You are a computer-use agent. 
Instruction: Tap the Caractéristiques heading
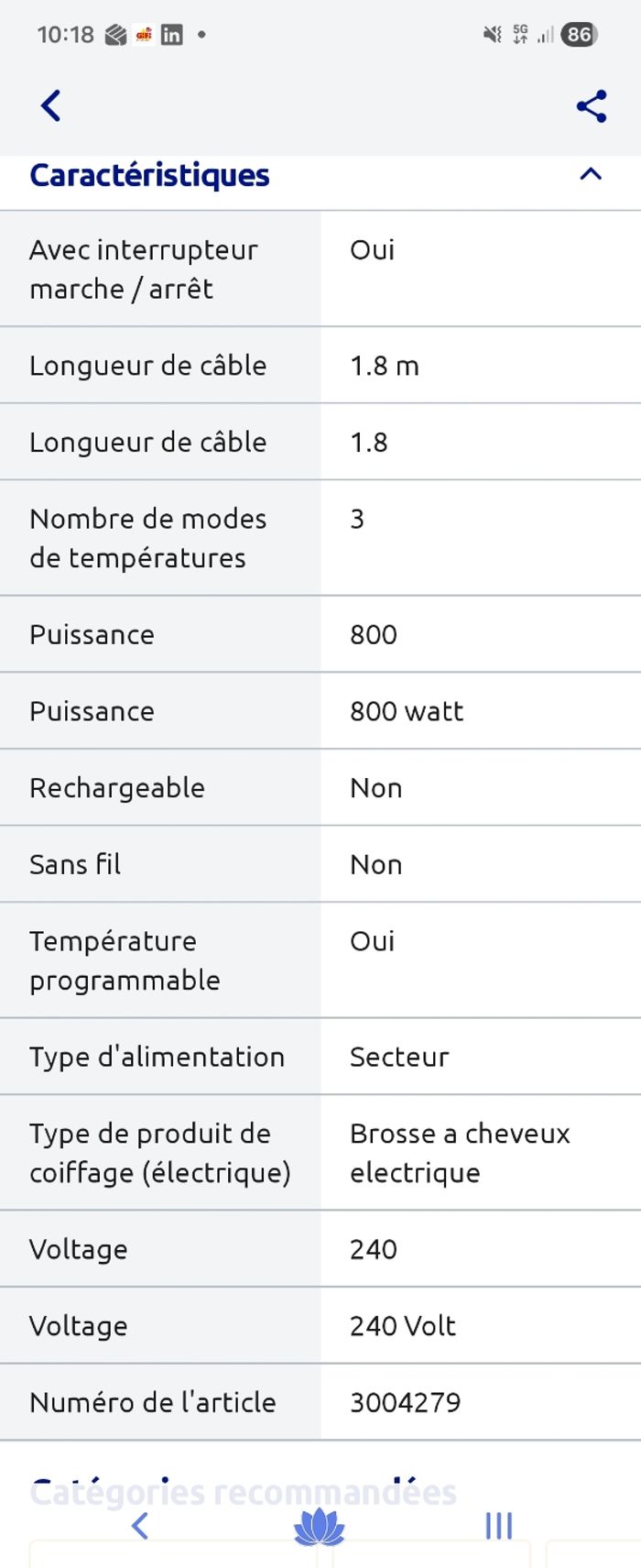click(x=149, y=175)
